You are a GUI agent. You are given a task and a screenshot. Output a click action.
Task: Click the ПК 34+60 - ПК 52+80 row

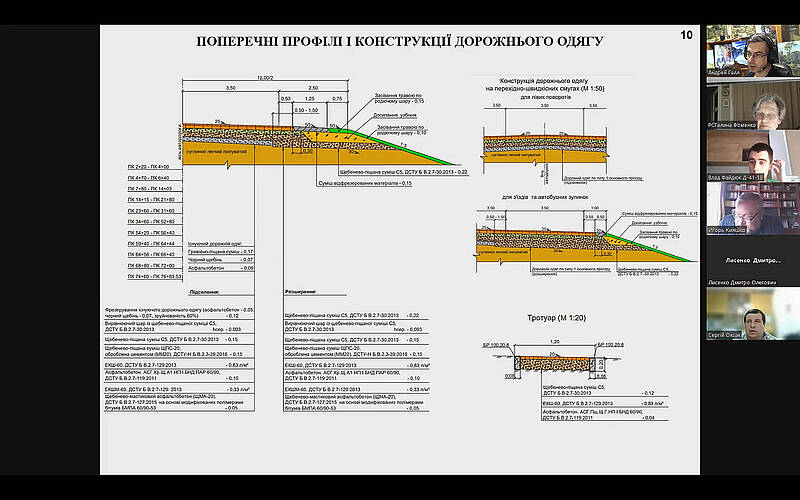(x=151, y=221)
